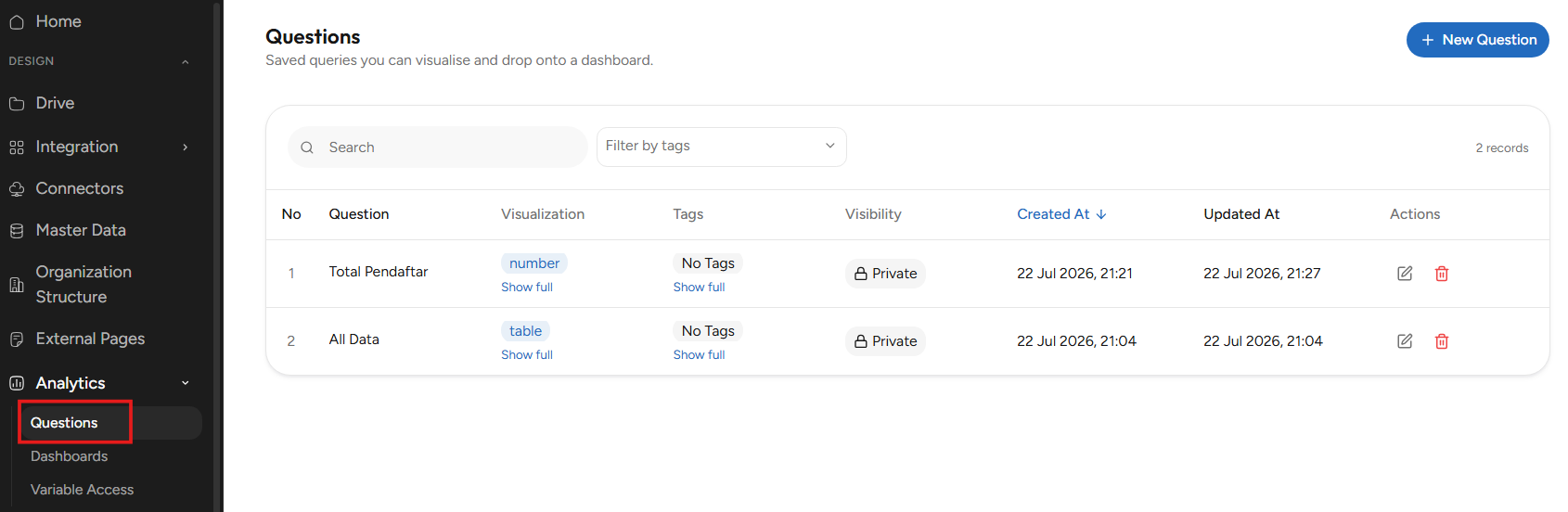The height and width of the screenshot is (512, 1568).
Task: Click the search magnifier icon
Action: [307, 147]
